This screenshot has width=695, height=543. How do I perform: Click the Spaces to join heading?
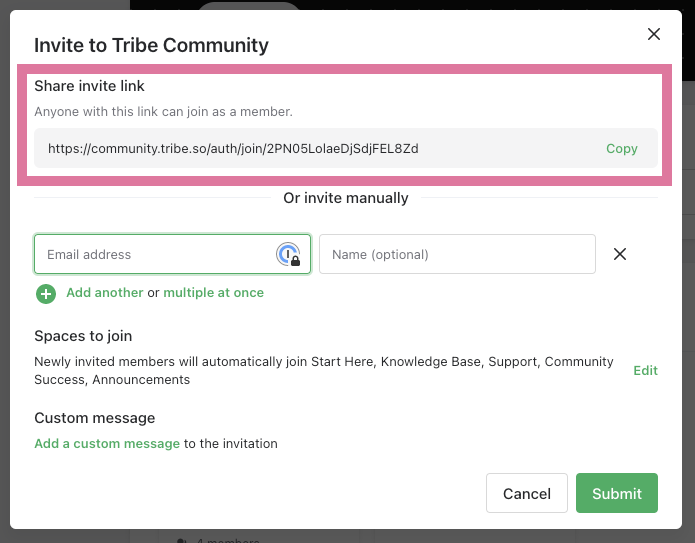coord(83,336)
